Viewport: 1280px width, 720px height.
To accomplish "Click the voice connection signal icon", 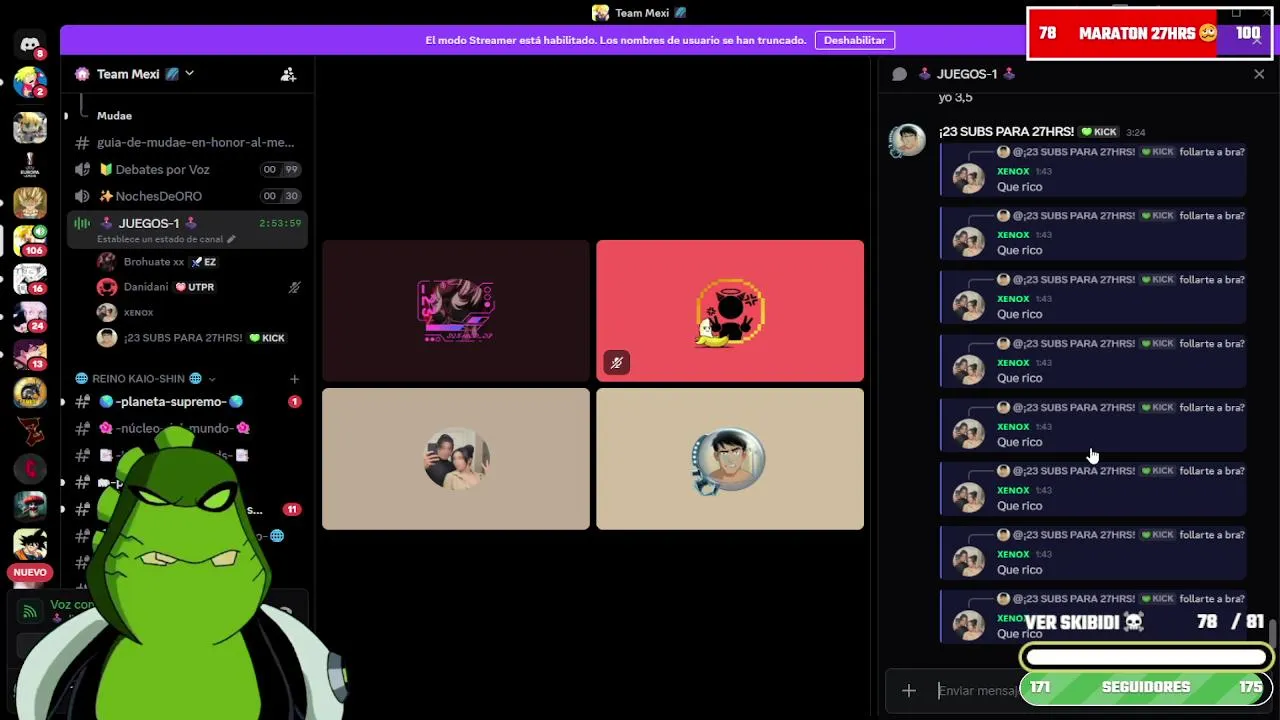I will tap(30, 610).
